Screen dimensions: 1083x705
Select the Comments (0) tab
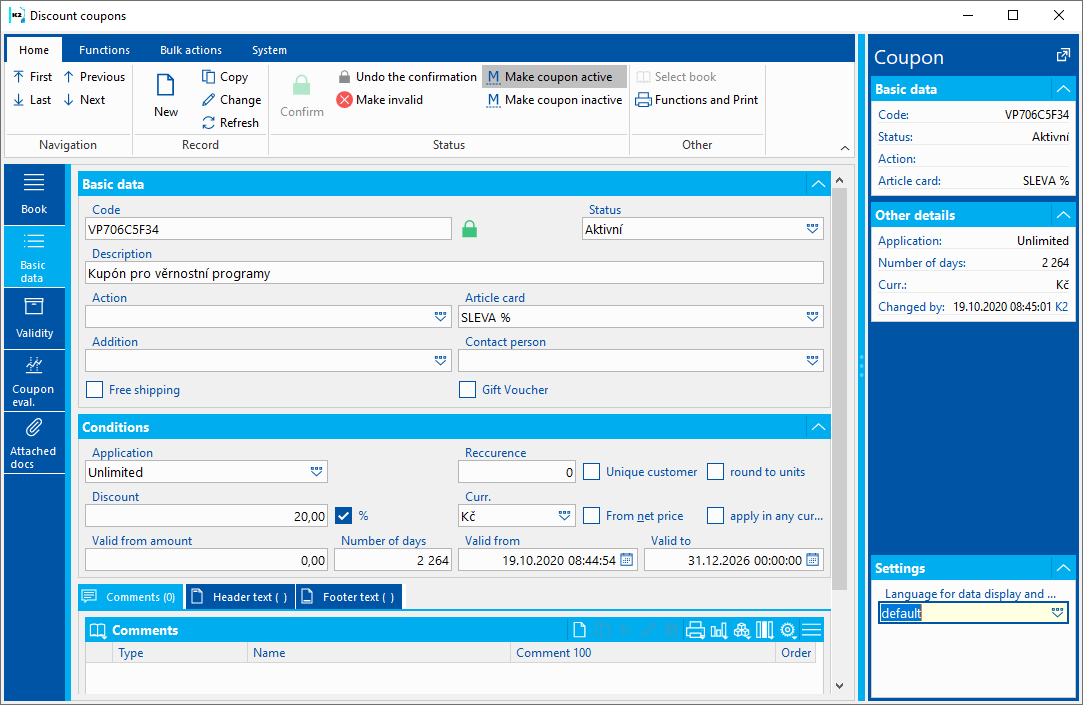point(131,597)
